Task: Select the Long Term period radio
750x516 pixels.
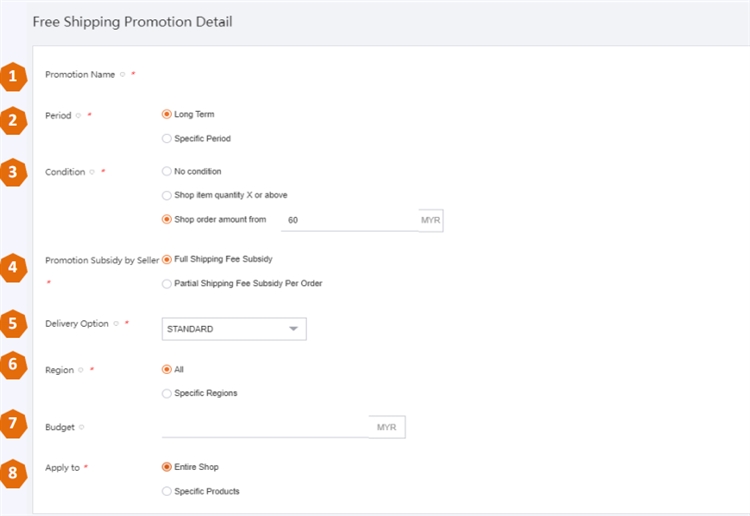Action: click(167, 115)
